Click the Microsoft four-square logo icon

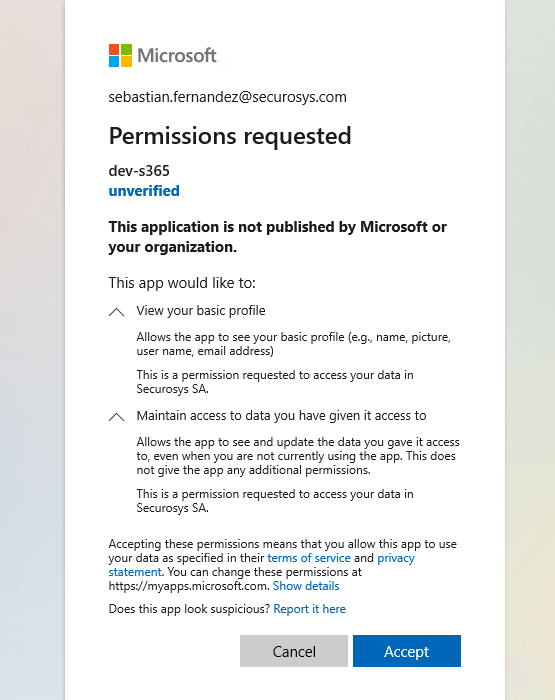(x=120, y=55)
